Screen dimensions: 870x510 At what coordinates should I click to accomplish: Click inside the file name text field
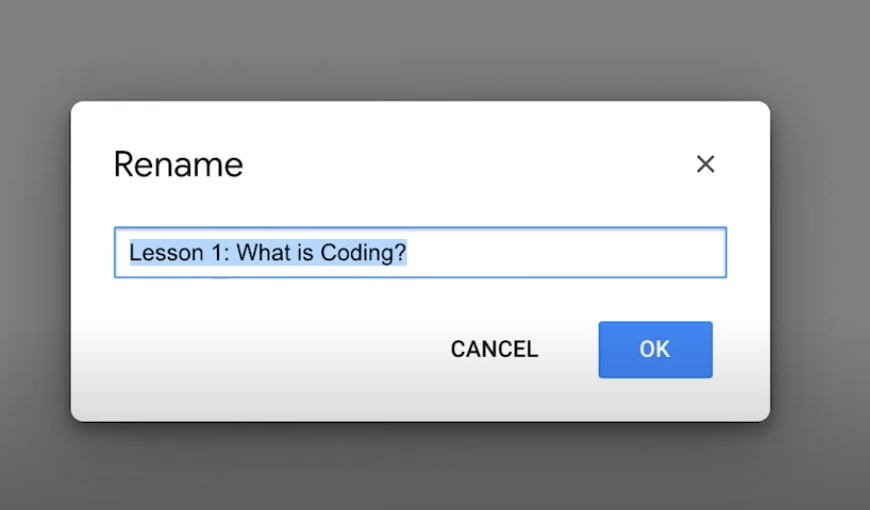pyautogui.click(x=420, y=253)
